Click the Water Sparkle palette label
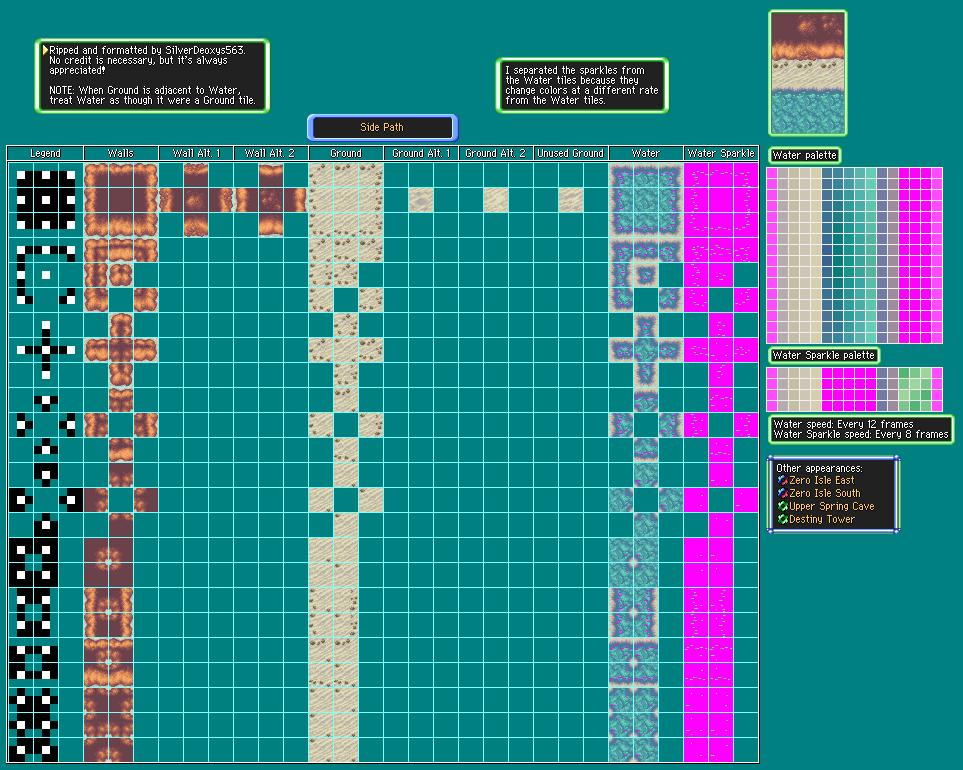The height and width of the screenshot is (770, 963). coord(824,355)
